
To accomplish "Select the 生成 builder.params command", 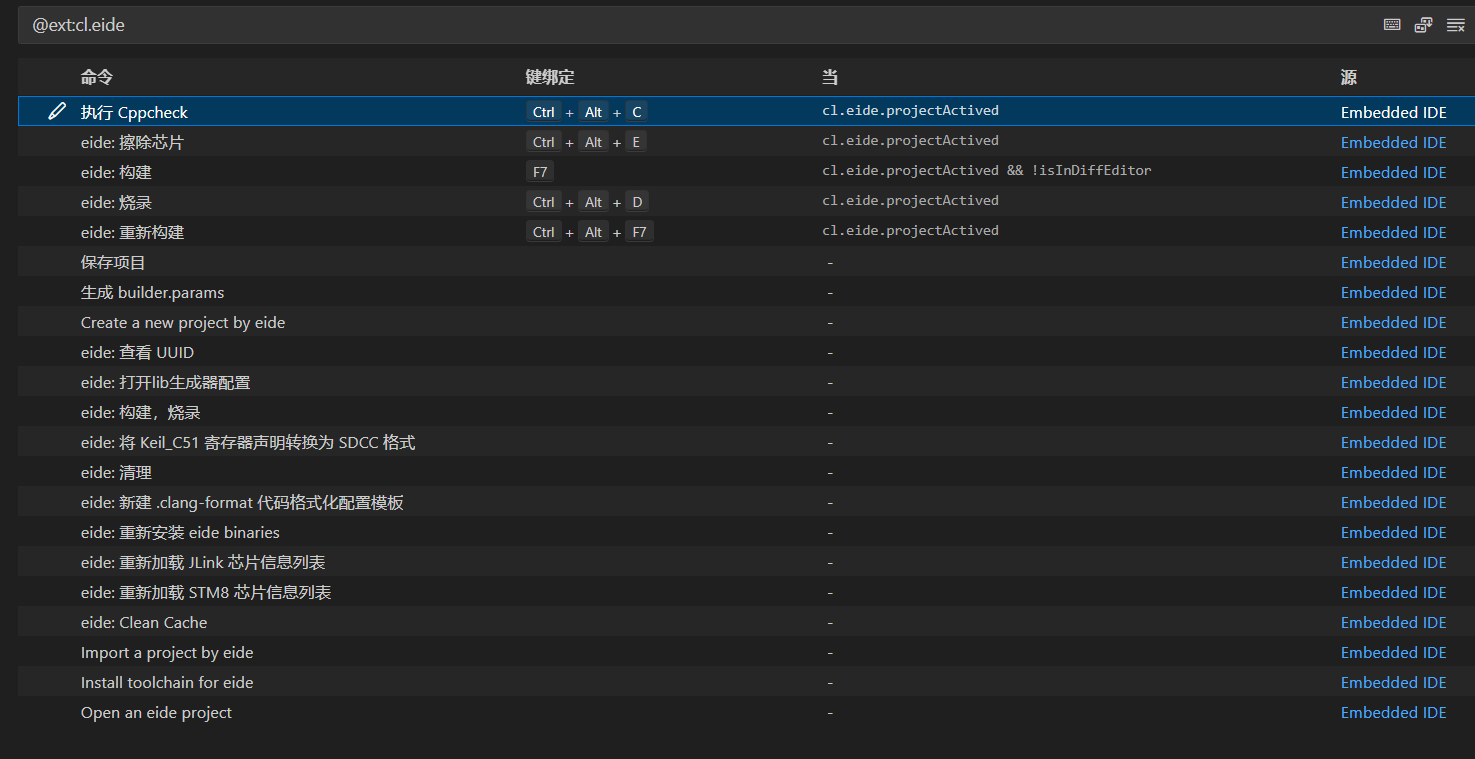I will point(152,292).
